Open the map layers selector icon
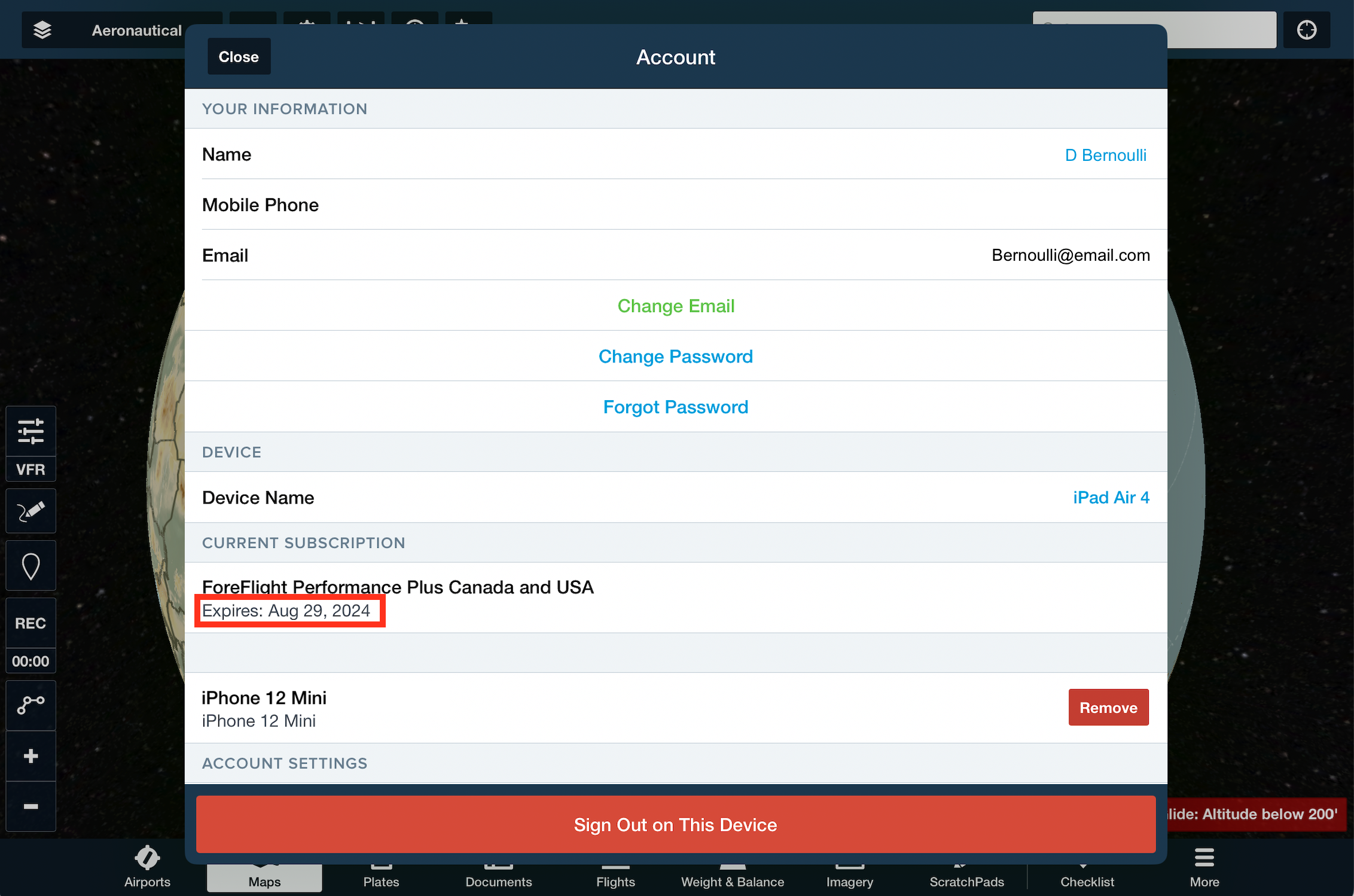The image size is (1354, 896). tap(42, 30)
